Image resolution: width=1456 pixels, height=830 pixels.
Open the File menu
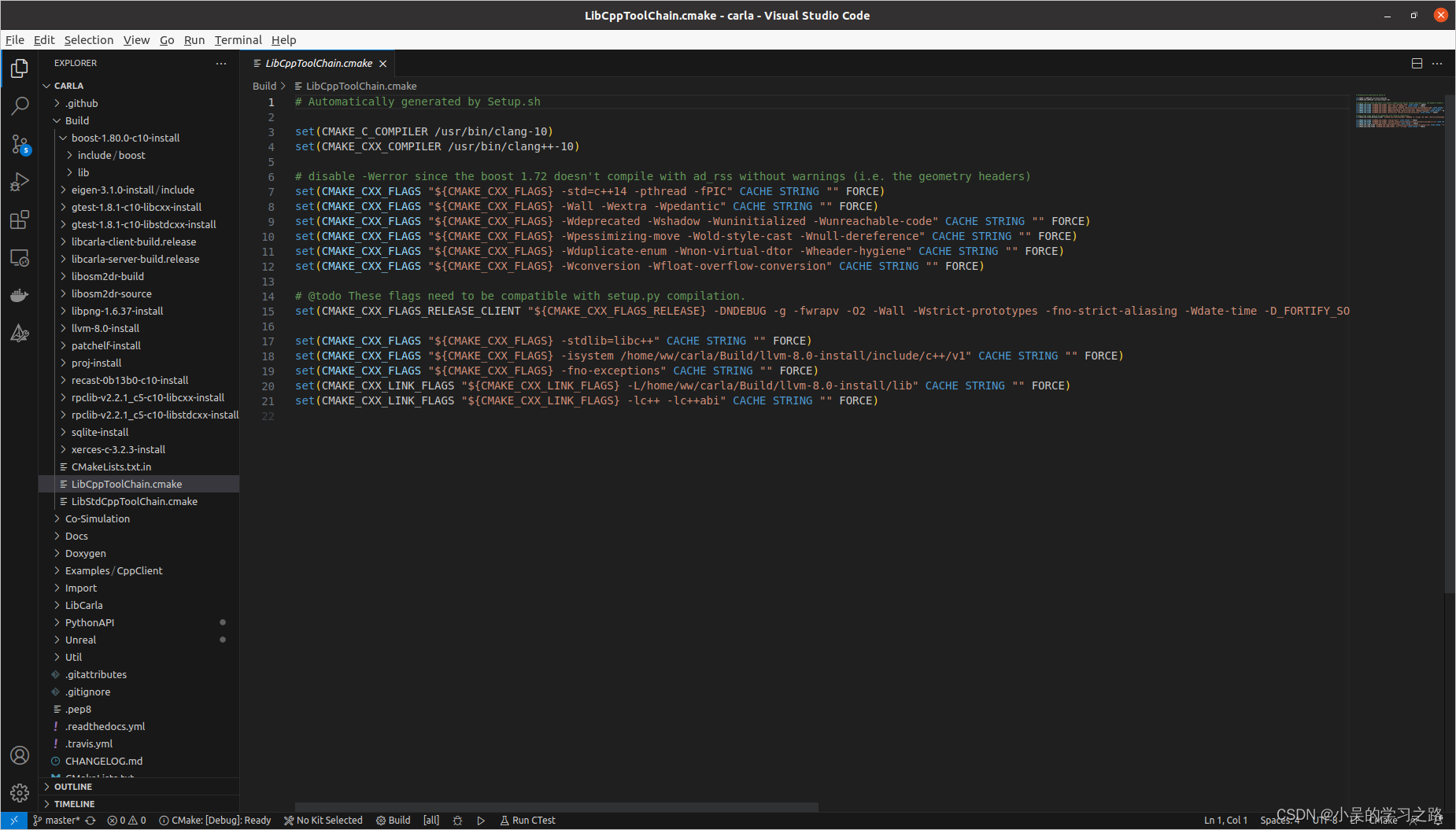[x=15, y=40]
